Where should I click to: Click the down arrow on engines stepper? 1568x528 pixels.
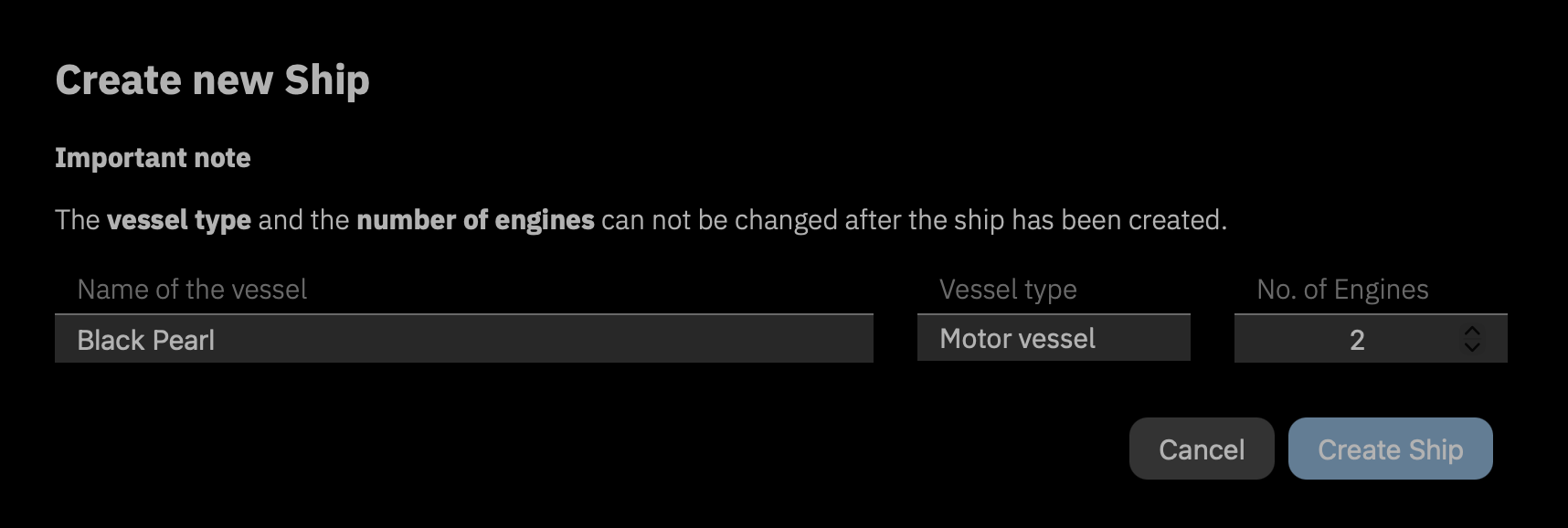pyautogui.click(x=1471, y=347)
